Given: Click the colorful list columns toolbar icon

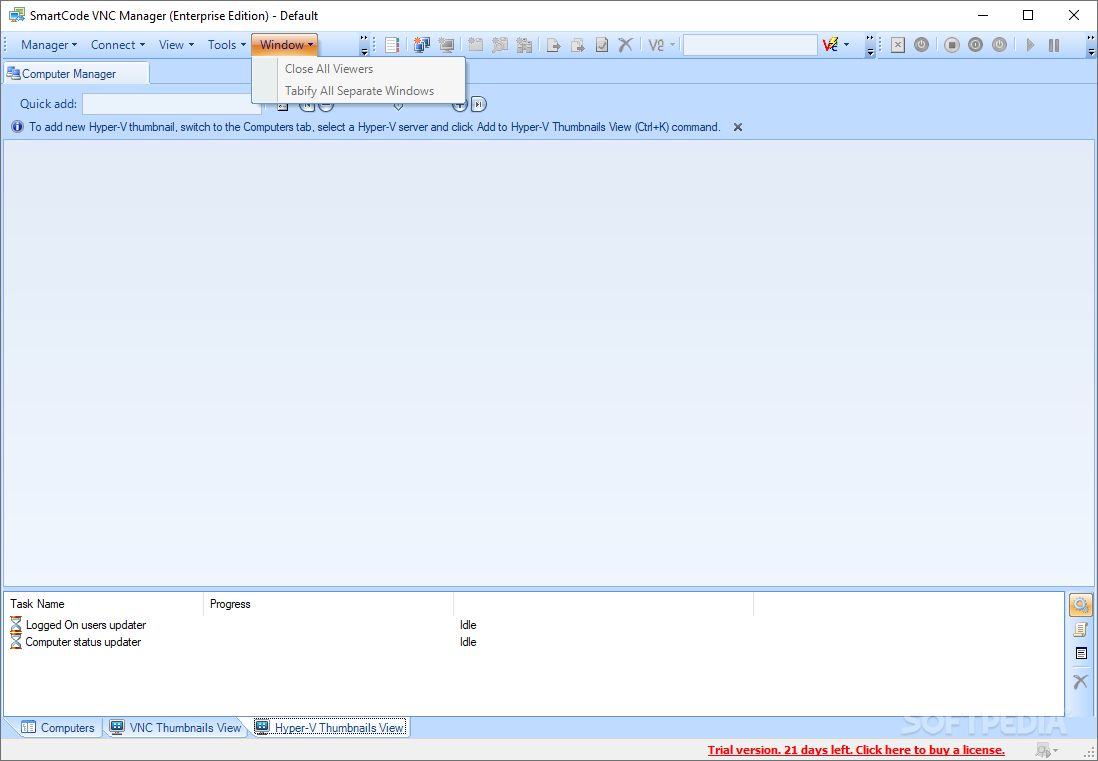Looking at the screenshot, I should point(392,45).
